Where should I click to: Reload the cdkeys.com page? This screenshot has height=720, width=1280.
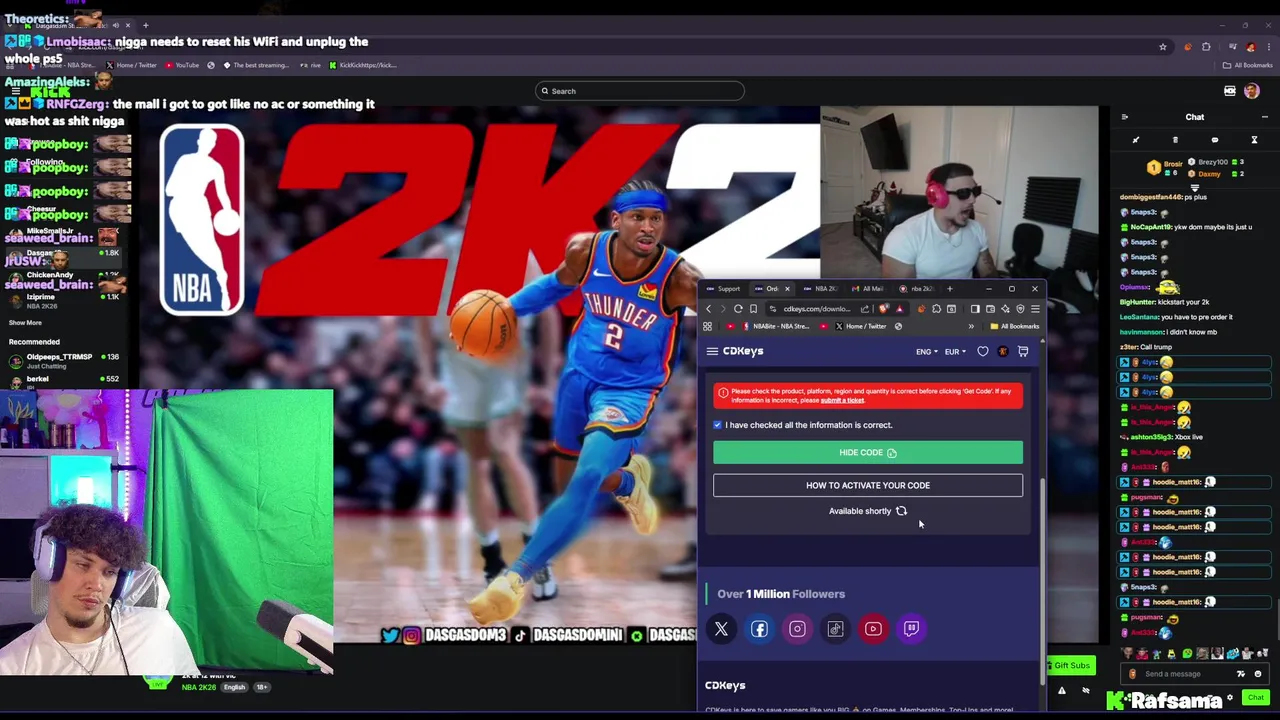738,309
